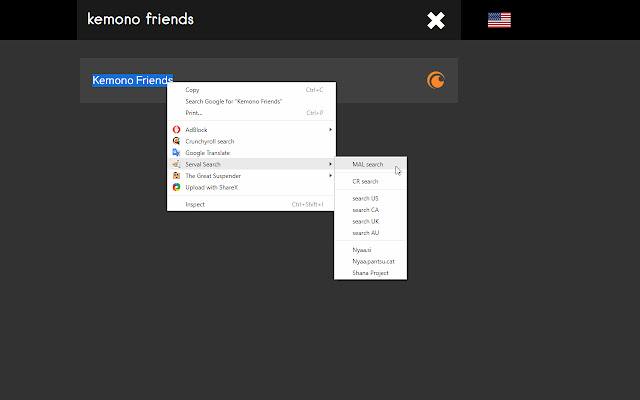Select Print... in context menu
Image resolution: width=640 pixels, height=400 pixels.
pos(251,113)
